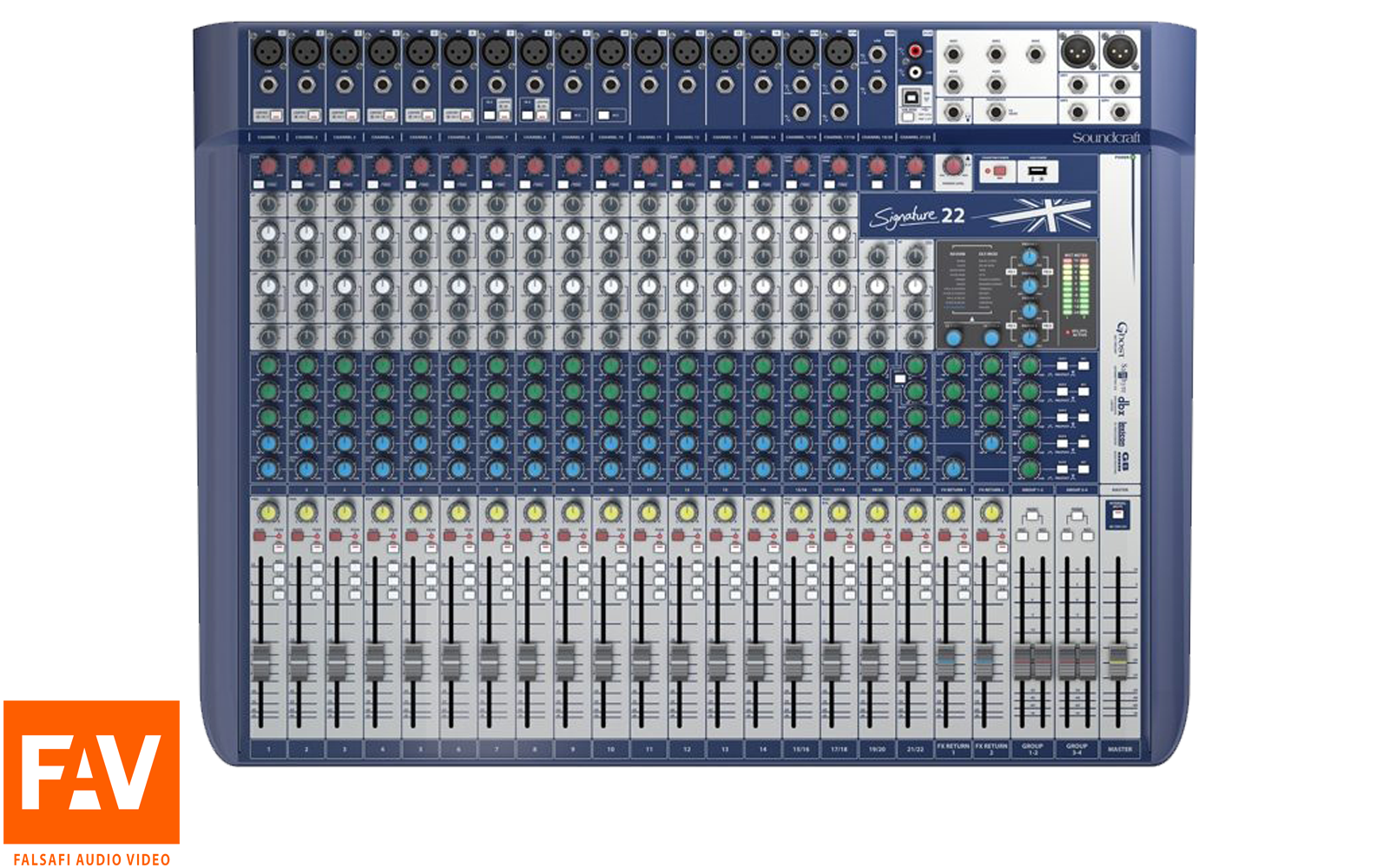Image resolution: width=1389 pixels, height=868 pixels.
Task: Click the headphone level knob
Action: tap(953, 166)
